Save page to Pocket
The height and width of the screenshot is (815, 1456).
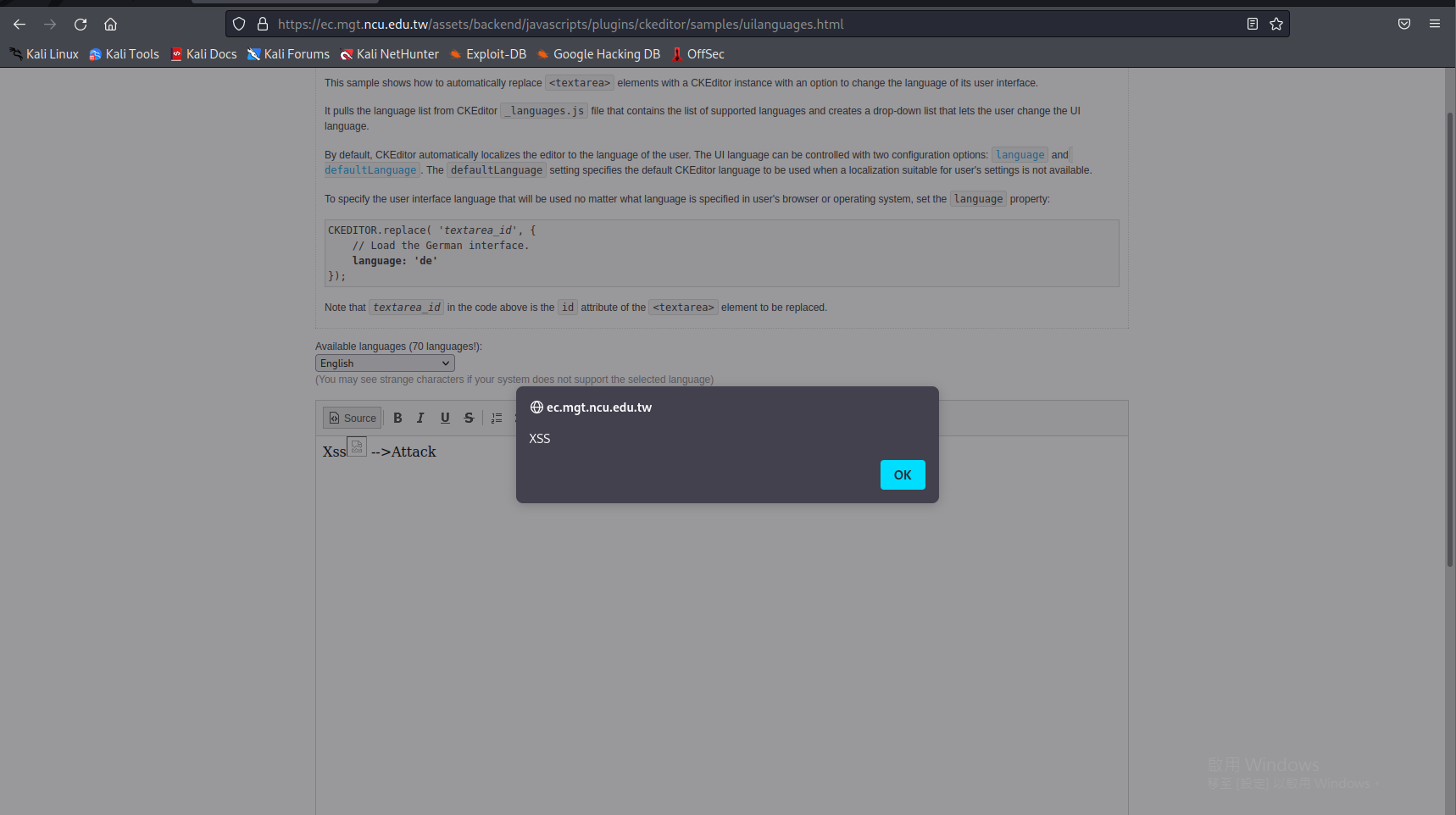point(1404,24)
